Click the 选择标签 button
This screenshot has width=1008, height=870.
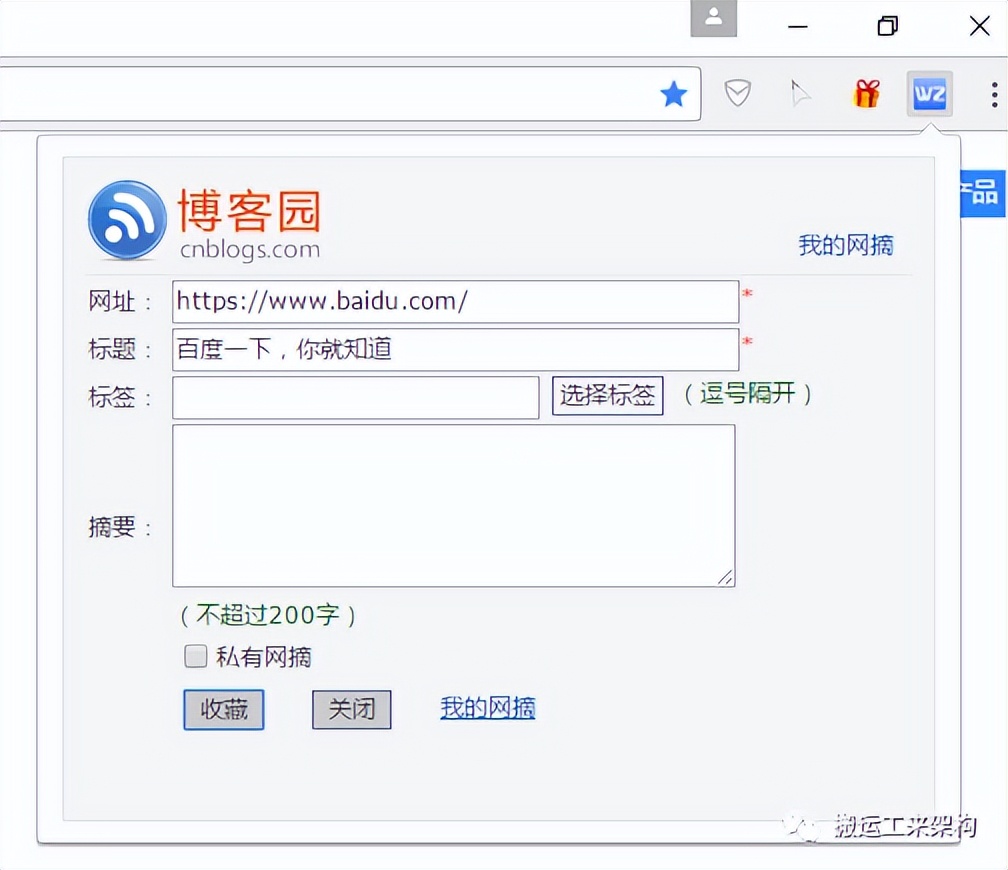point(607,396)
